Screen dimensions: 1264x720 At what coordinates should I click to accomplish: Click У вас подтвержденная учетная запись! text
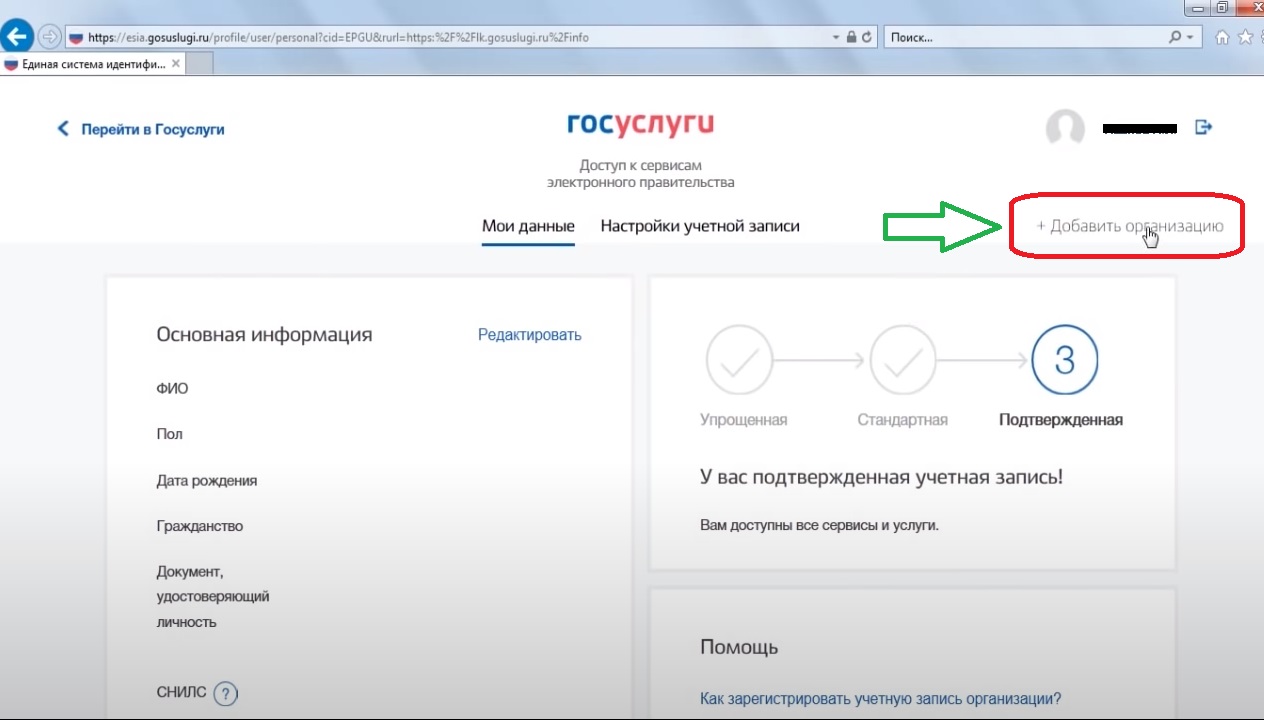882,477
